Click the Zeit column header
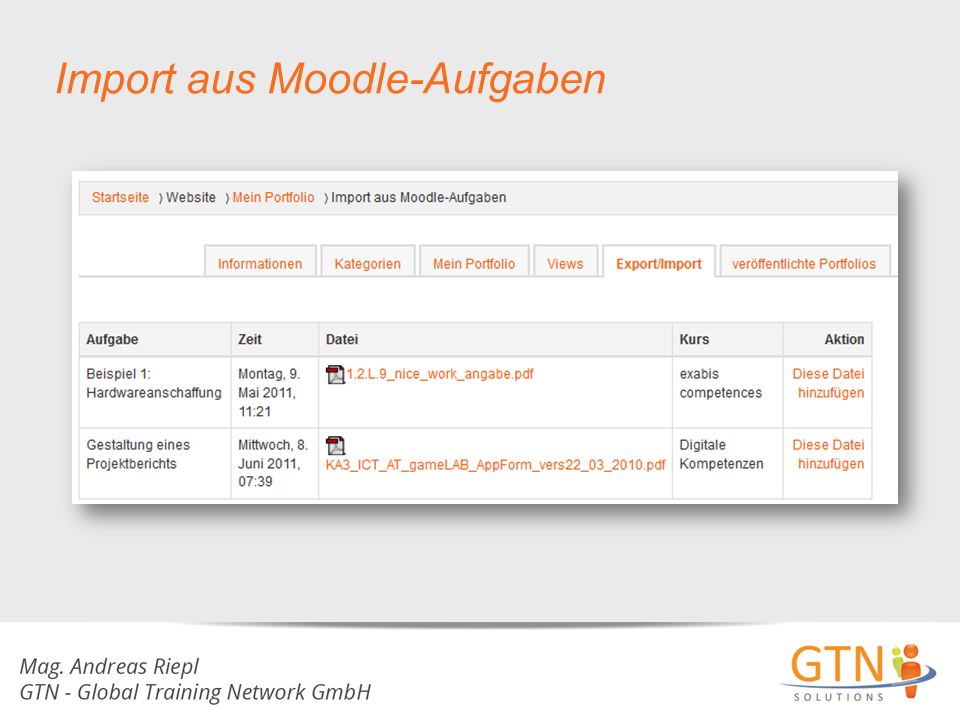The height and width of the screenshot is (720, 960). tap(274, 339)
